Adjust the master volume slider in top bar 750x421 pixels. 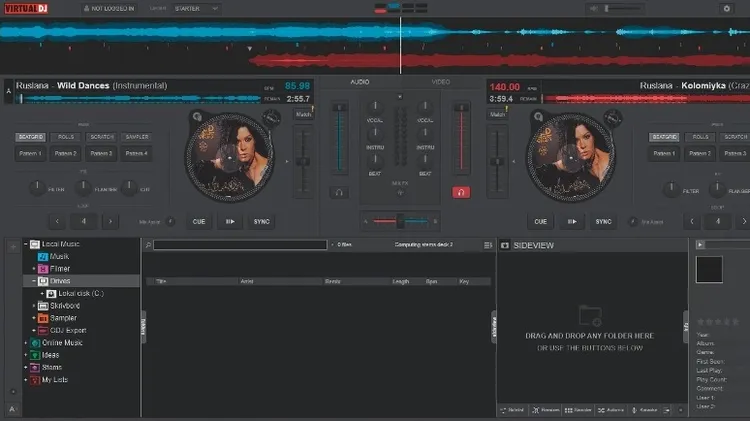pos(622,9)
